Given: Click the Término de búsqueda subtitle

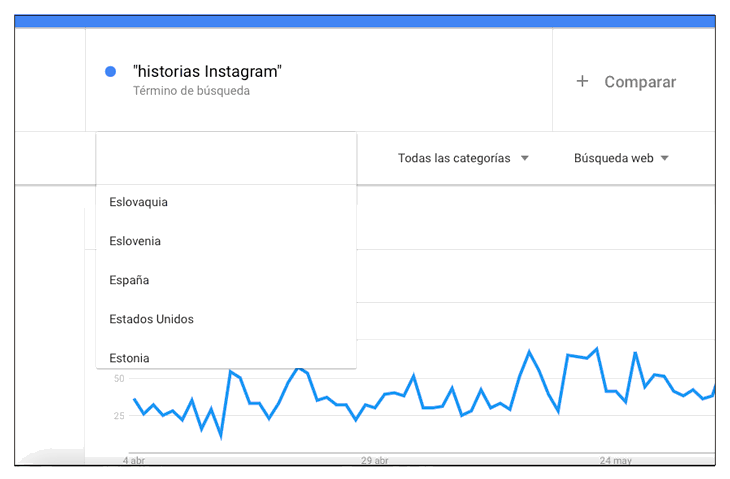Looking at the screenshot, I should point(191,91).
